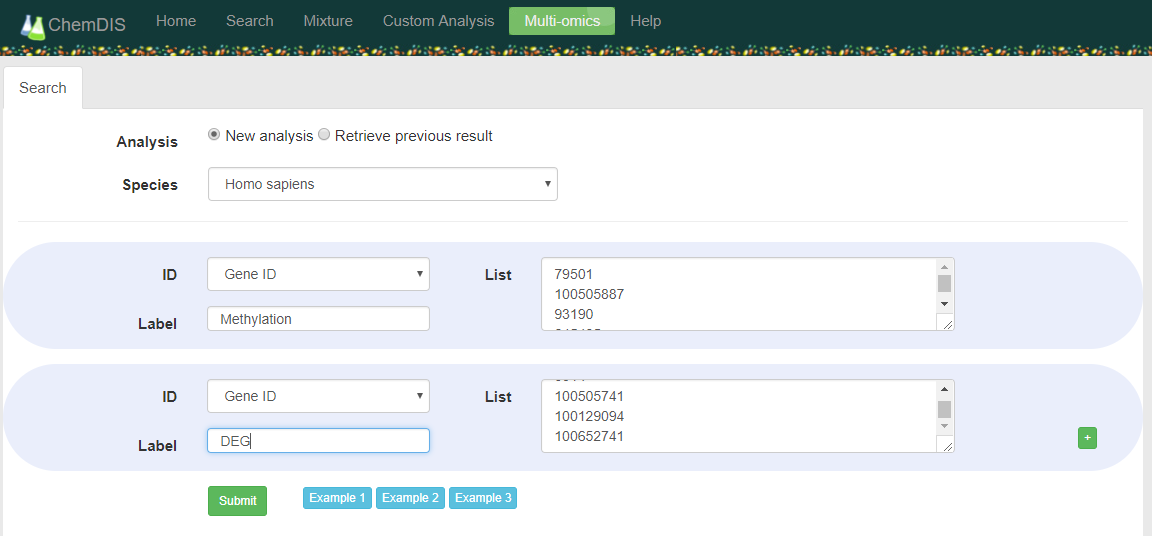Image resolution: width=1152 pixels, height=536 pixels.
Task: Open the second Gene ID type dropdown
Action: coord(318,396)
